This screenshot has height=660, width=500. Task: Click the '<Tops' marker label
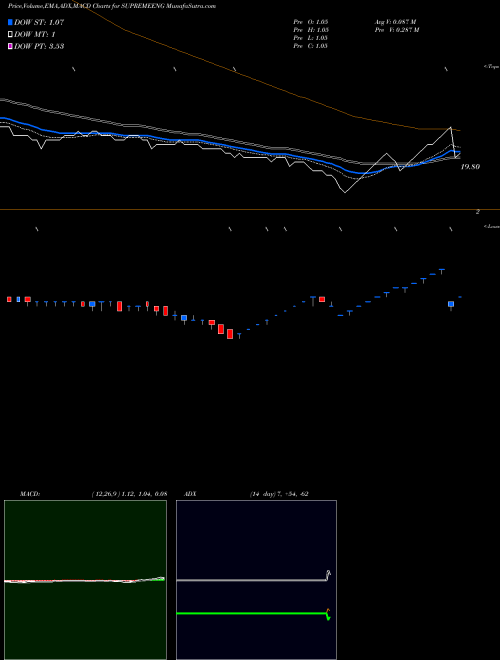click(x=491, y=67)
